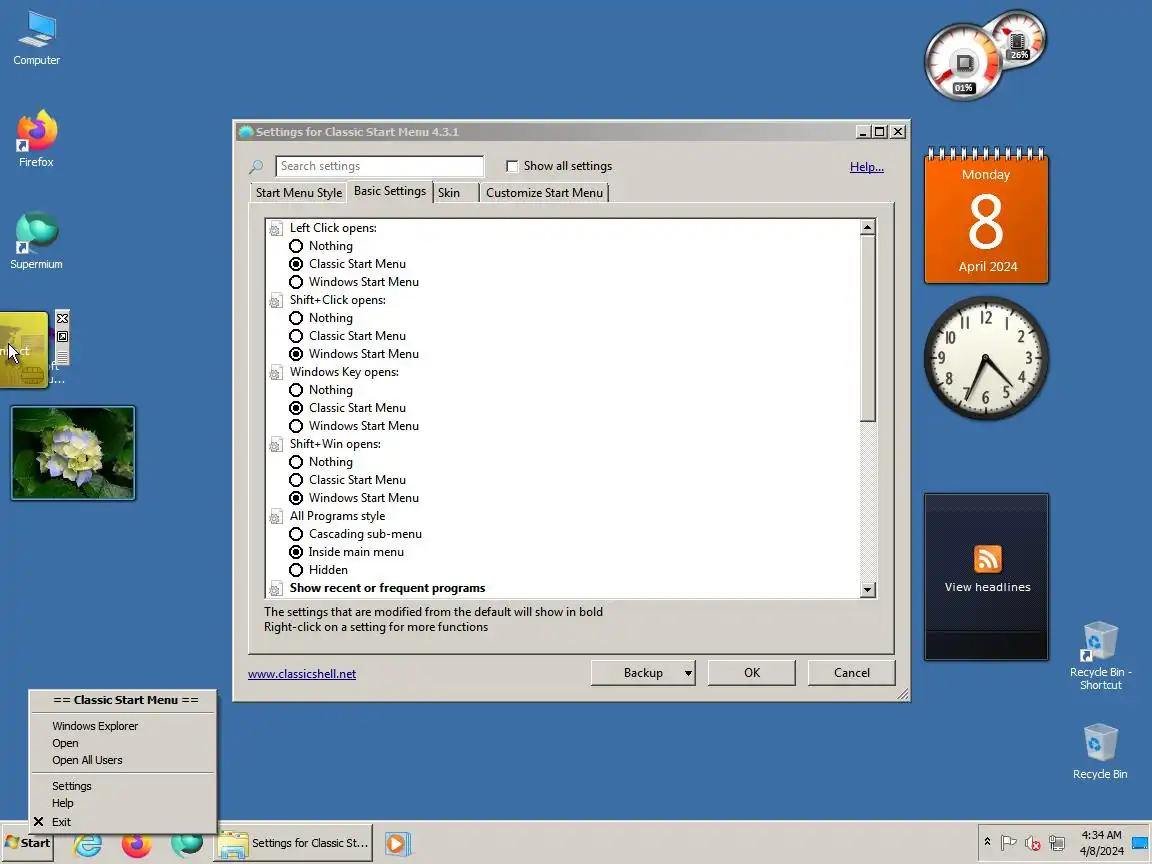This screenshot has height=864, width=1152.
Task: Open Supermium from the taskbar
Action: point(187,843)
